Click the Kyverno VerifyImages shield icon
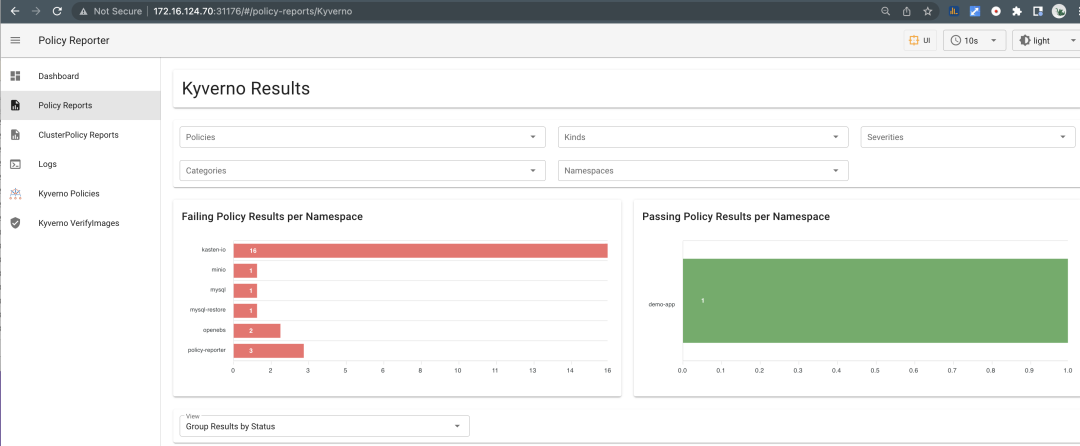This screenshot has height=446, width=1080. pyautogui.click(x=15, y=223)
